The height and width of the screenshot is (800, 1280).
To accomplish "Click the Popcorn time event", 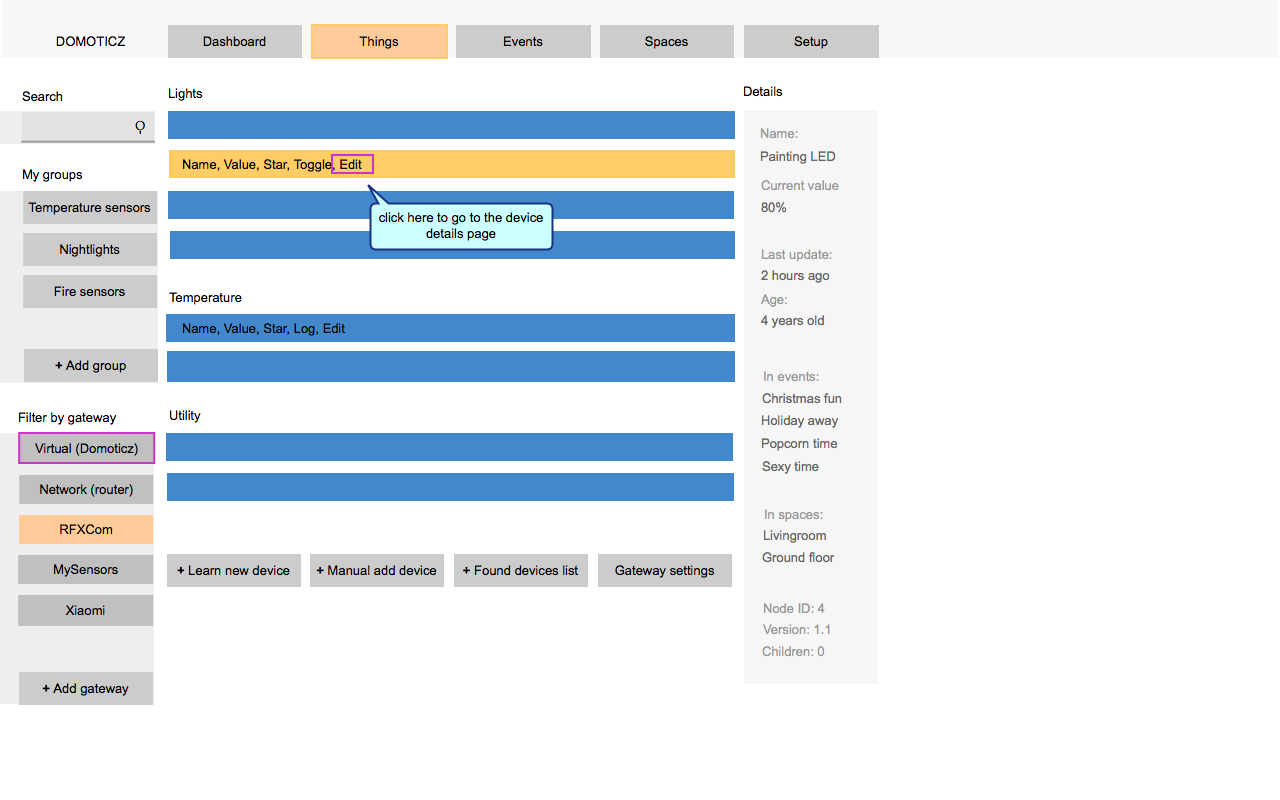I will point(800,444).
